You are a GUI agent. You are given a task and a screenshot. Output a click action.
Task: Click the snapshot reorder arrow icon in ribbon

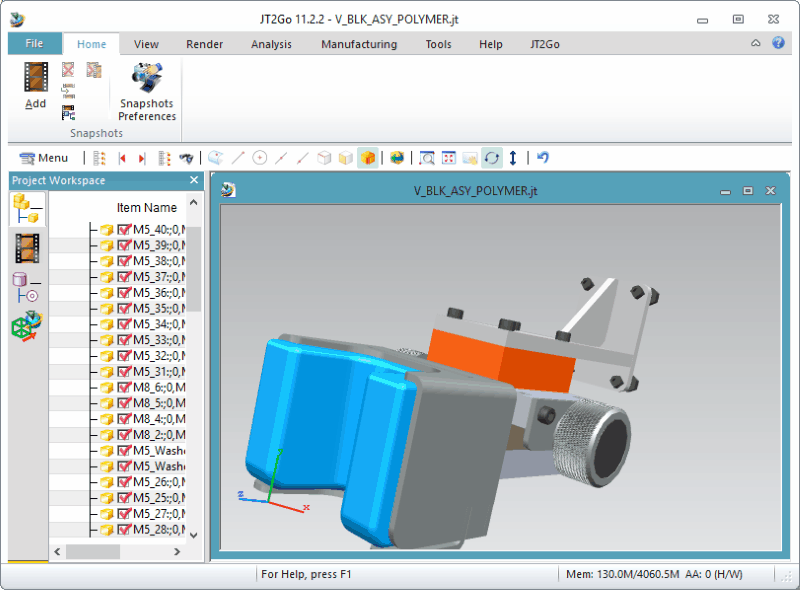[x=68, y=91]
